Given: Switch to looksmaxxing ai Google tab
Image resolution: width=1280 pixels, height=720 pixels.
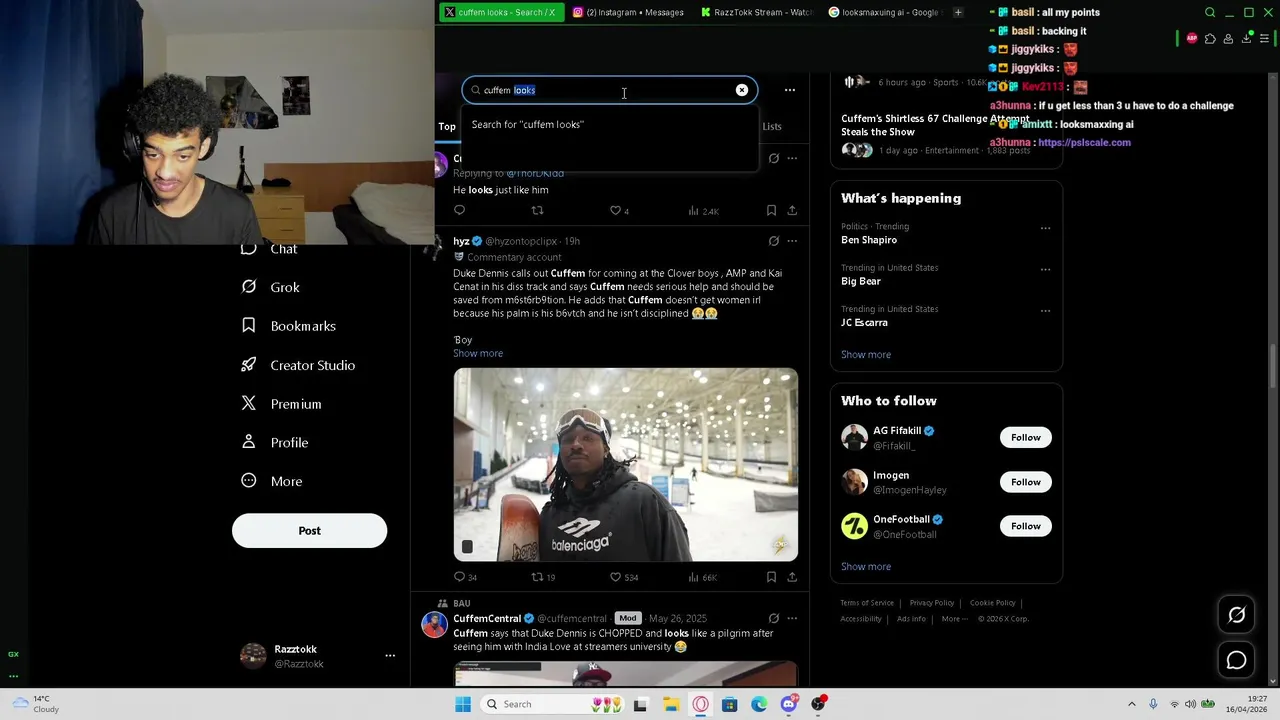Looking at the screenshot, I should coord(884,12).
